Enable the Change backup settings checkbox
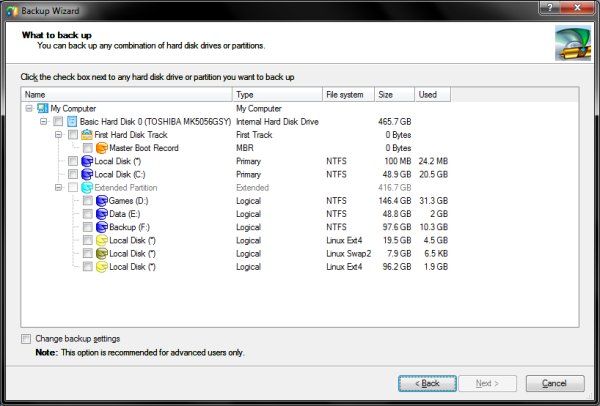Screen dimensions: 600x406 coord(26,339)
